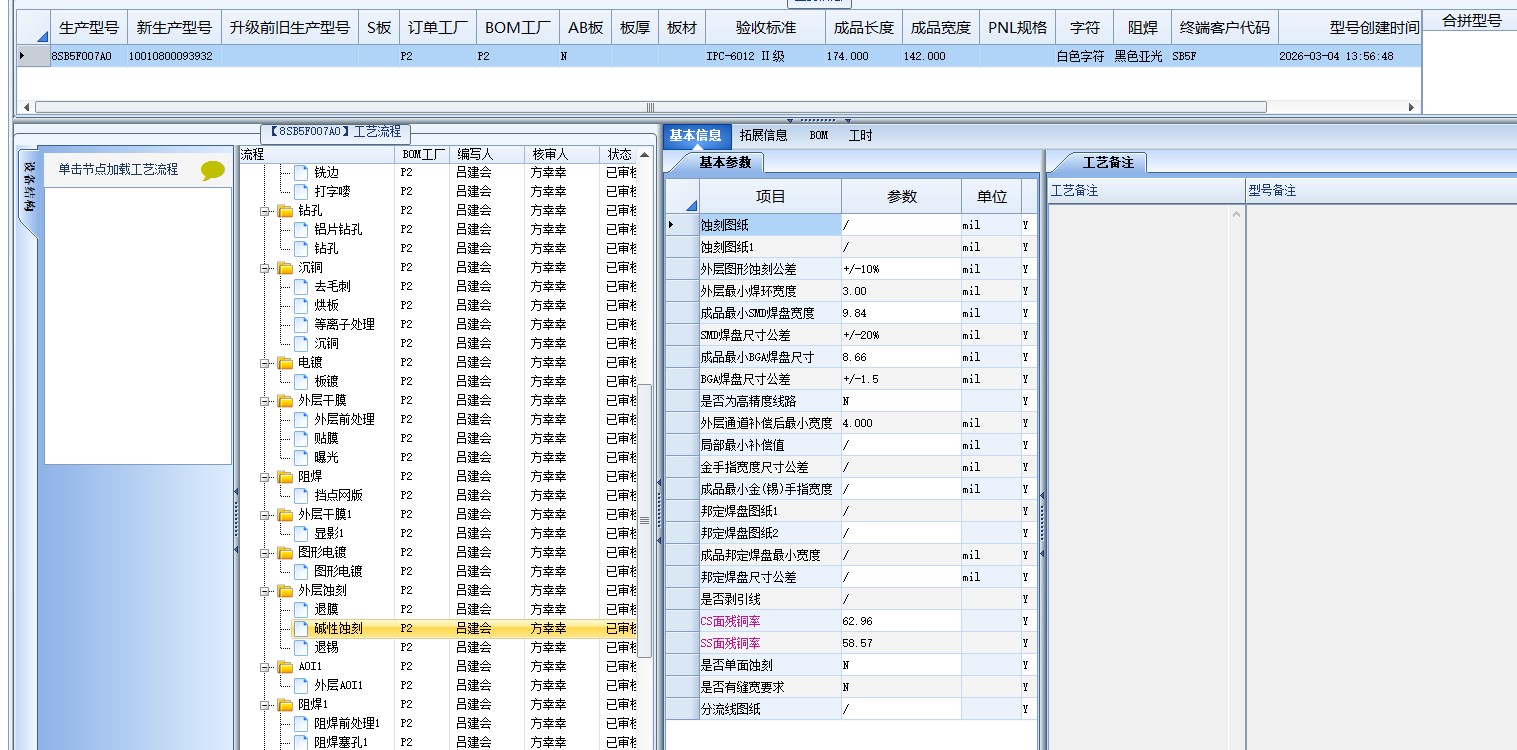Click the 图形电镀 folder icon

pyautogui.click(x=285, y=553)
